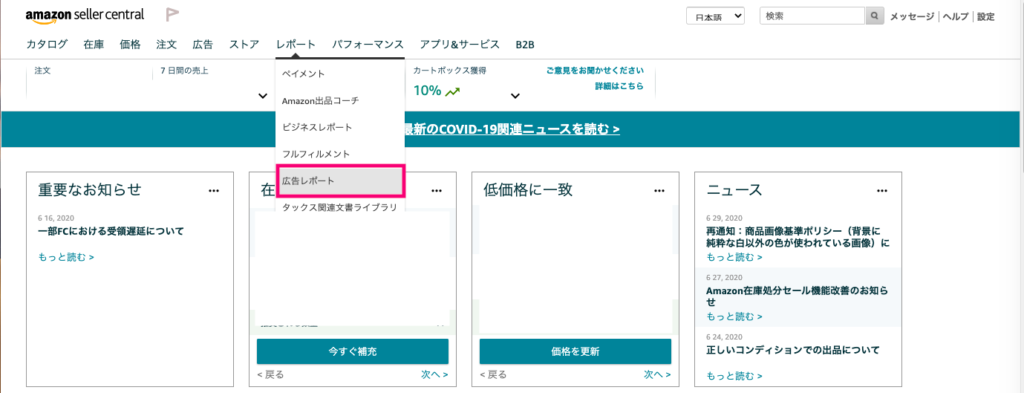Open the 価格 menu

point(130,44)
